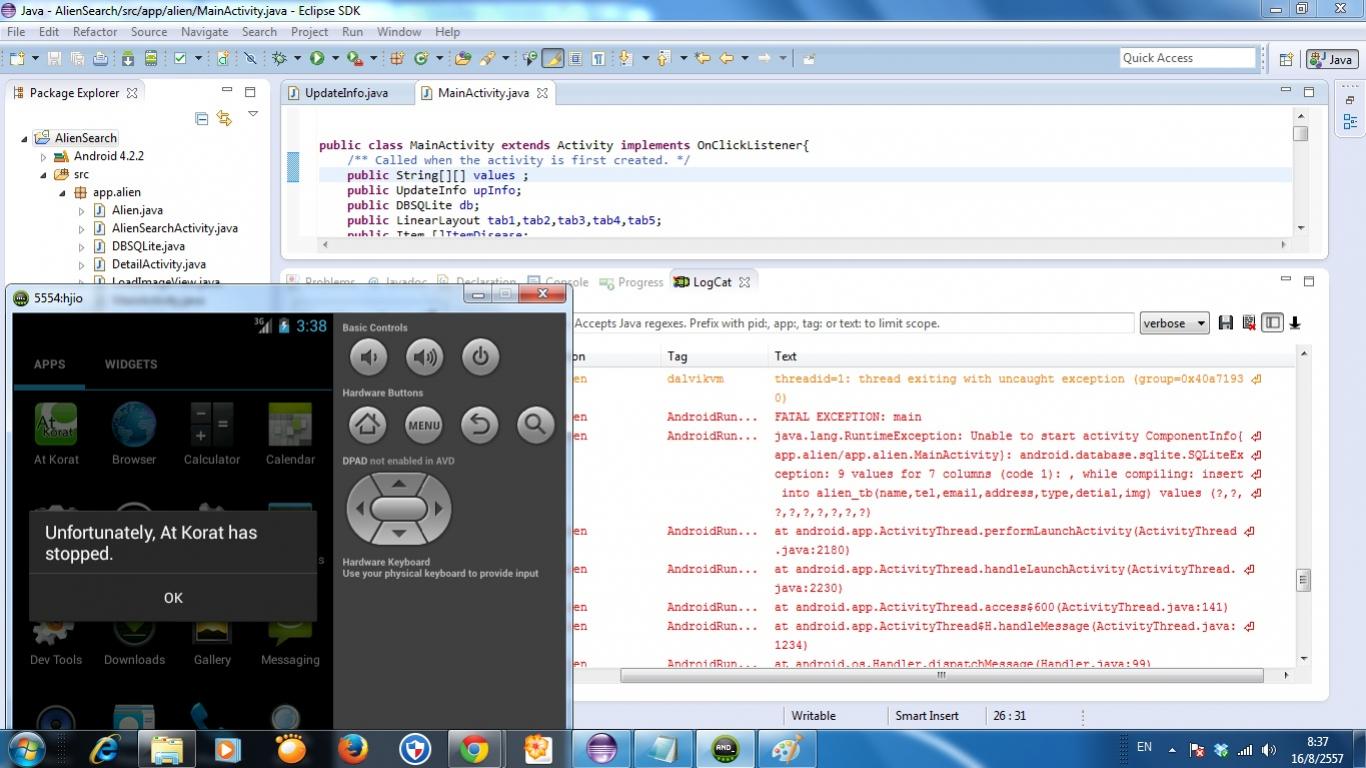Click the Windows Start button
This screenshot has width=1366, height=768.
[x=25, y=747]
